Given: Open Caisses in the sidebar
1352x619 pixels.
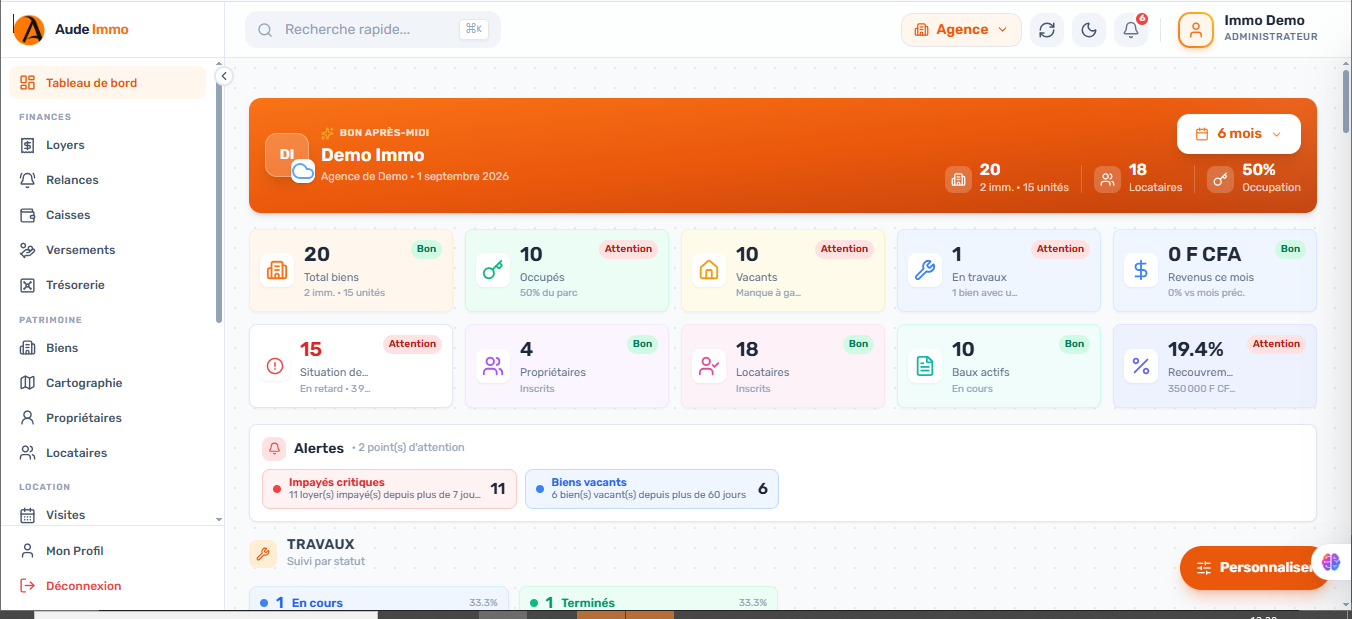Looking at the screenshot, I should (107, 215).
